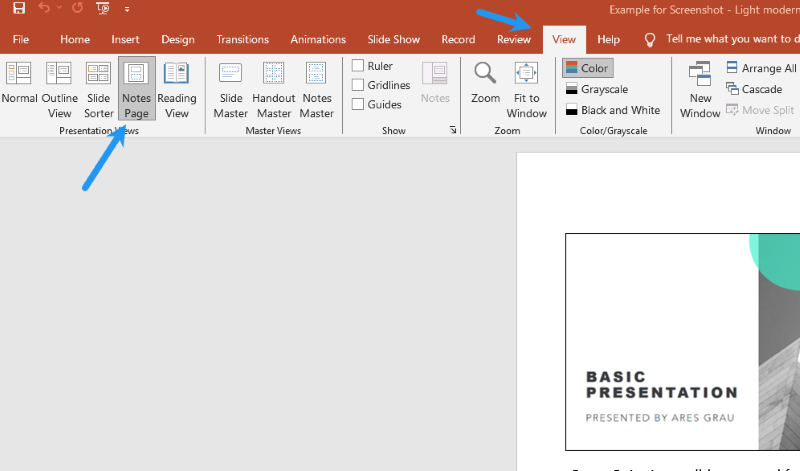Enable the Ruler checkbox
The height and width of the screenshot is (471, 800).
click(x=358, y=65)
